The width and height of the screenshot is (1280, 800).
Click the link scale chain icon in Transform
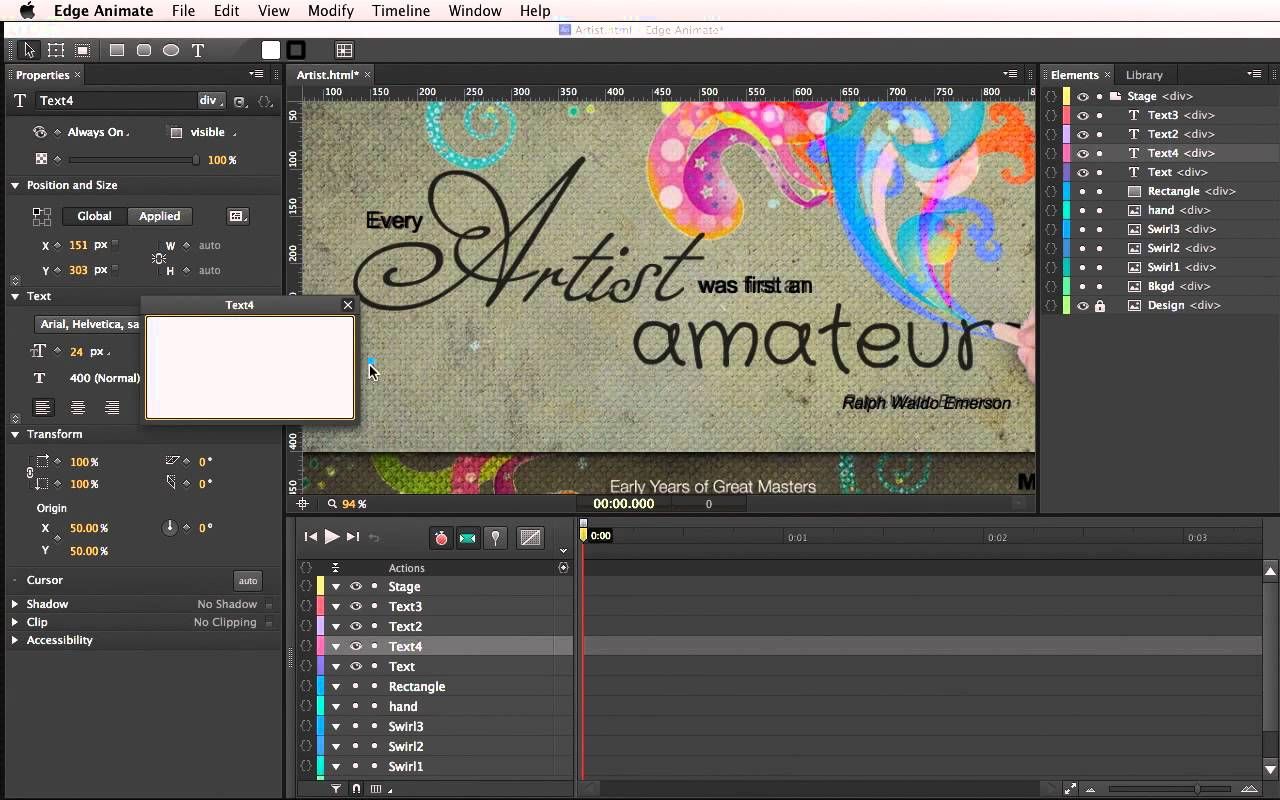coord(29,472)
